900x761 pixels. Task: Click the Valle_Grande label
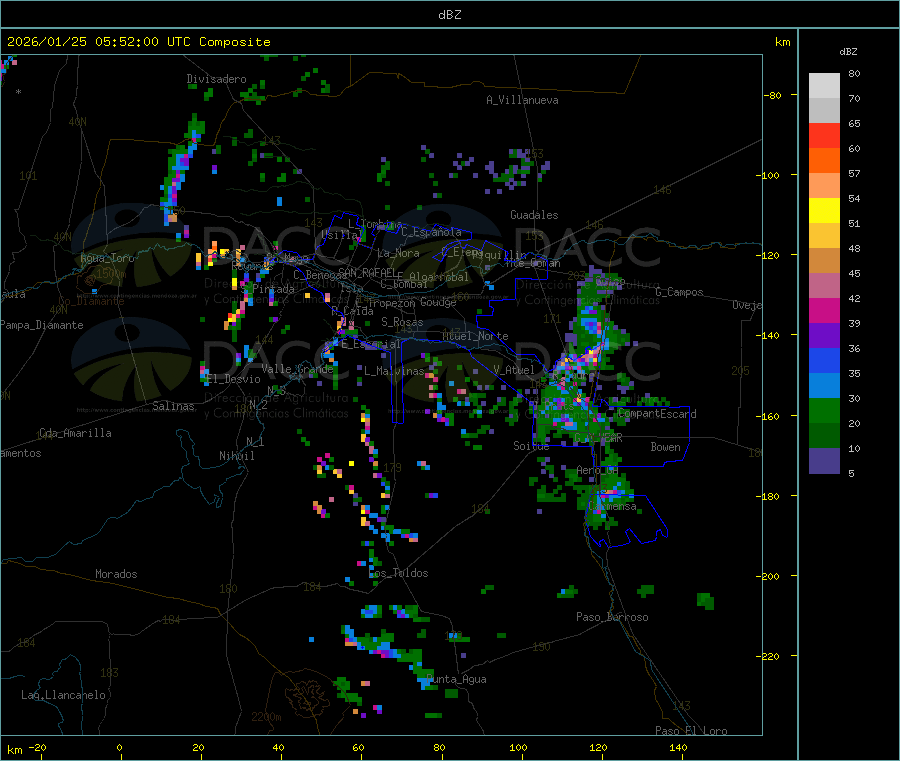tap(297, 368)
